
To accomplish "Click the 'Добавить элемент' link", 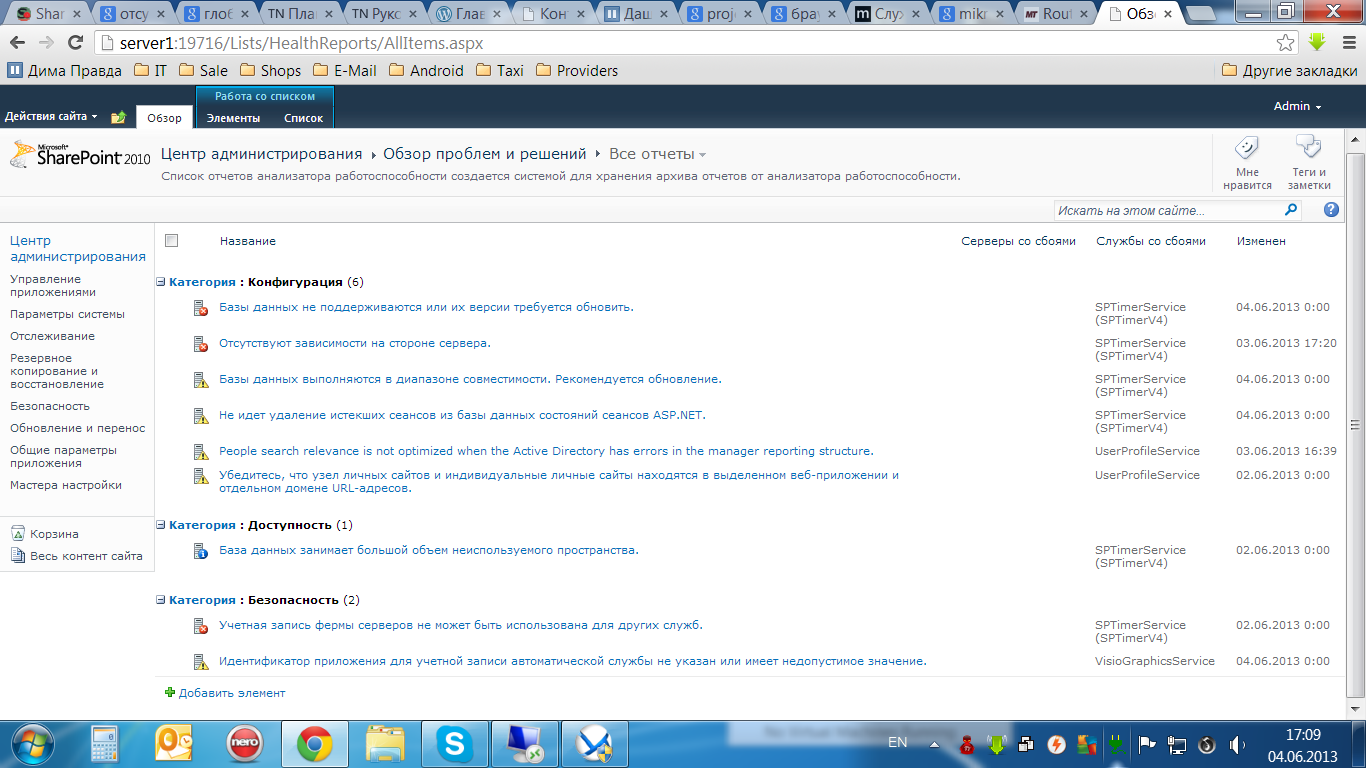I will point(232,692).
